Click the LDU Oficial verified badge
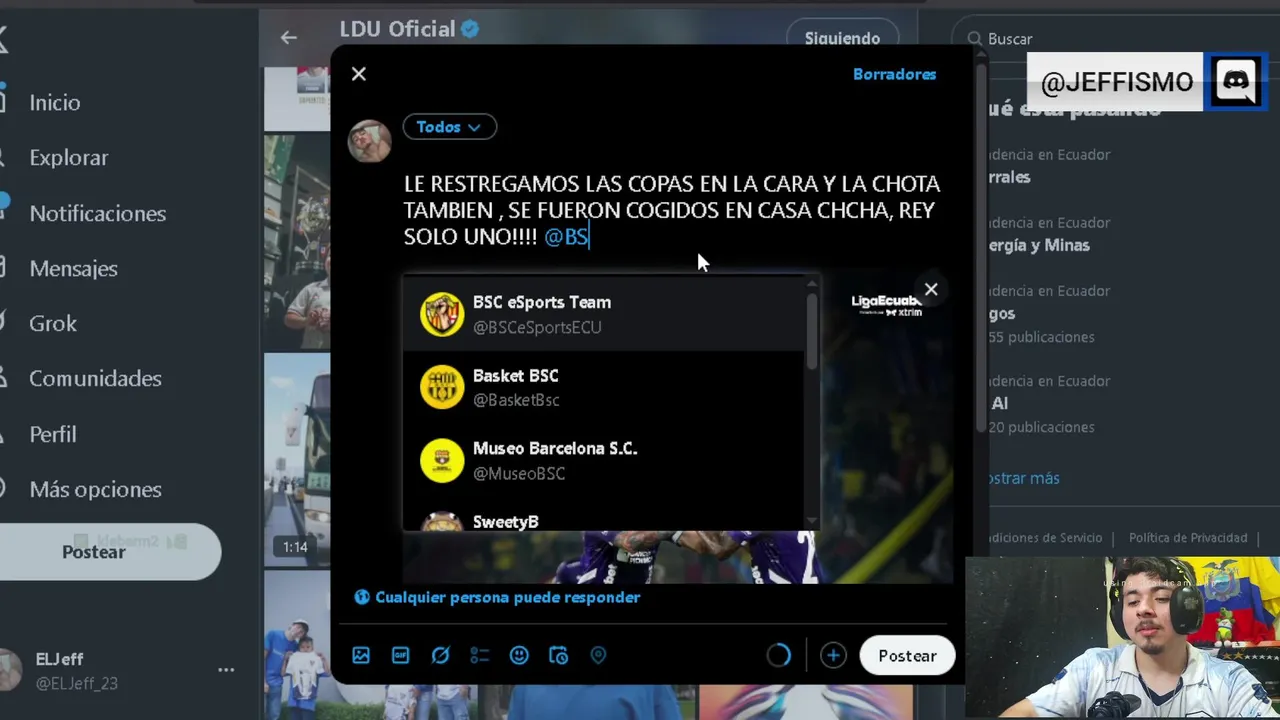Screen dimensions: 1280x720 [x=470, y=30]
